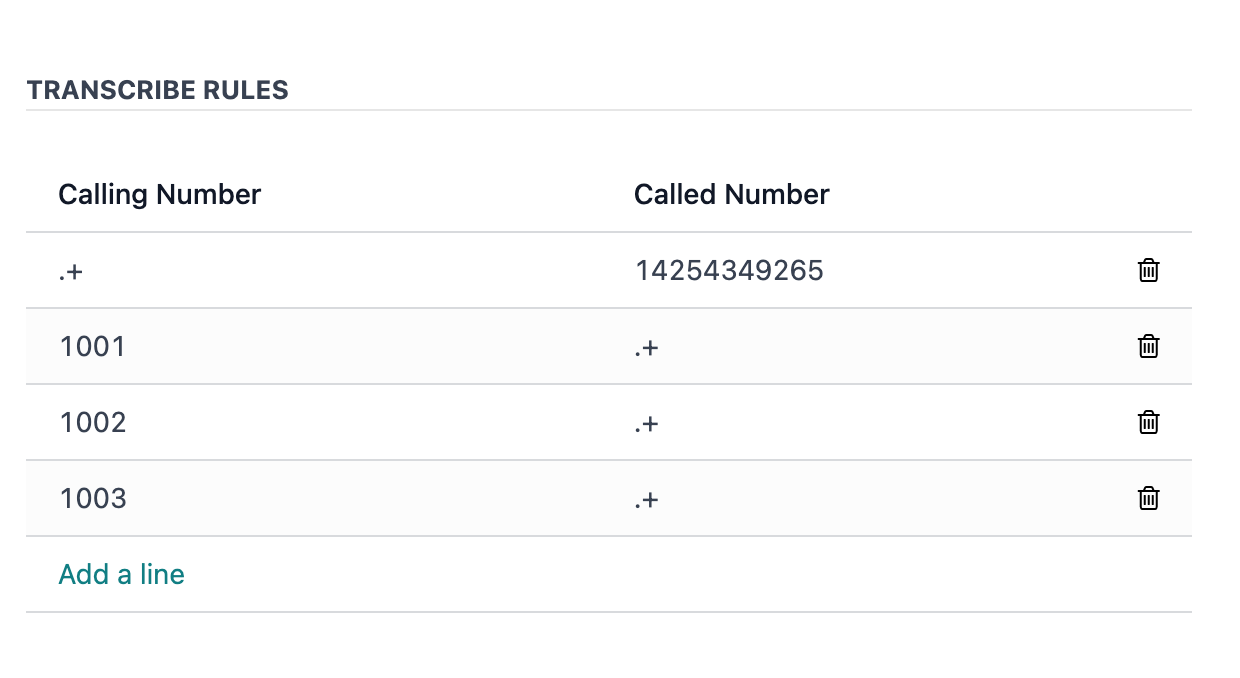
Task: Click the Transcribe Rules section heading
Action: point(157,90)
